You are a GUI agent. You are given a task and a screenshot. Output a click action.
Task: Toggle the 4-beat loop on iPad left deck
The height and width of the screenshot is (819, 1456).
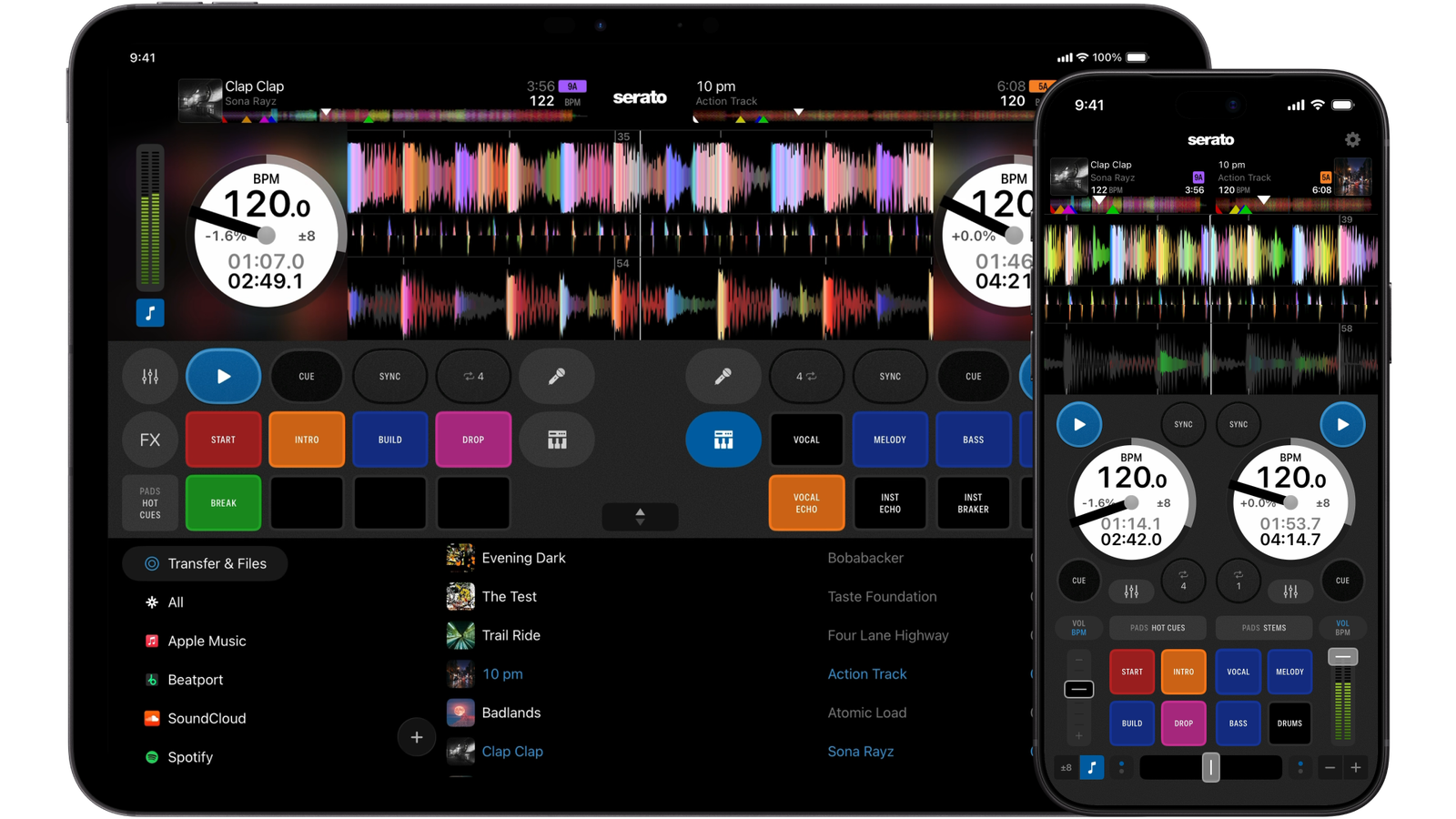click(473, 376)
